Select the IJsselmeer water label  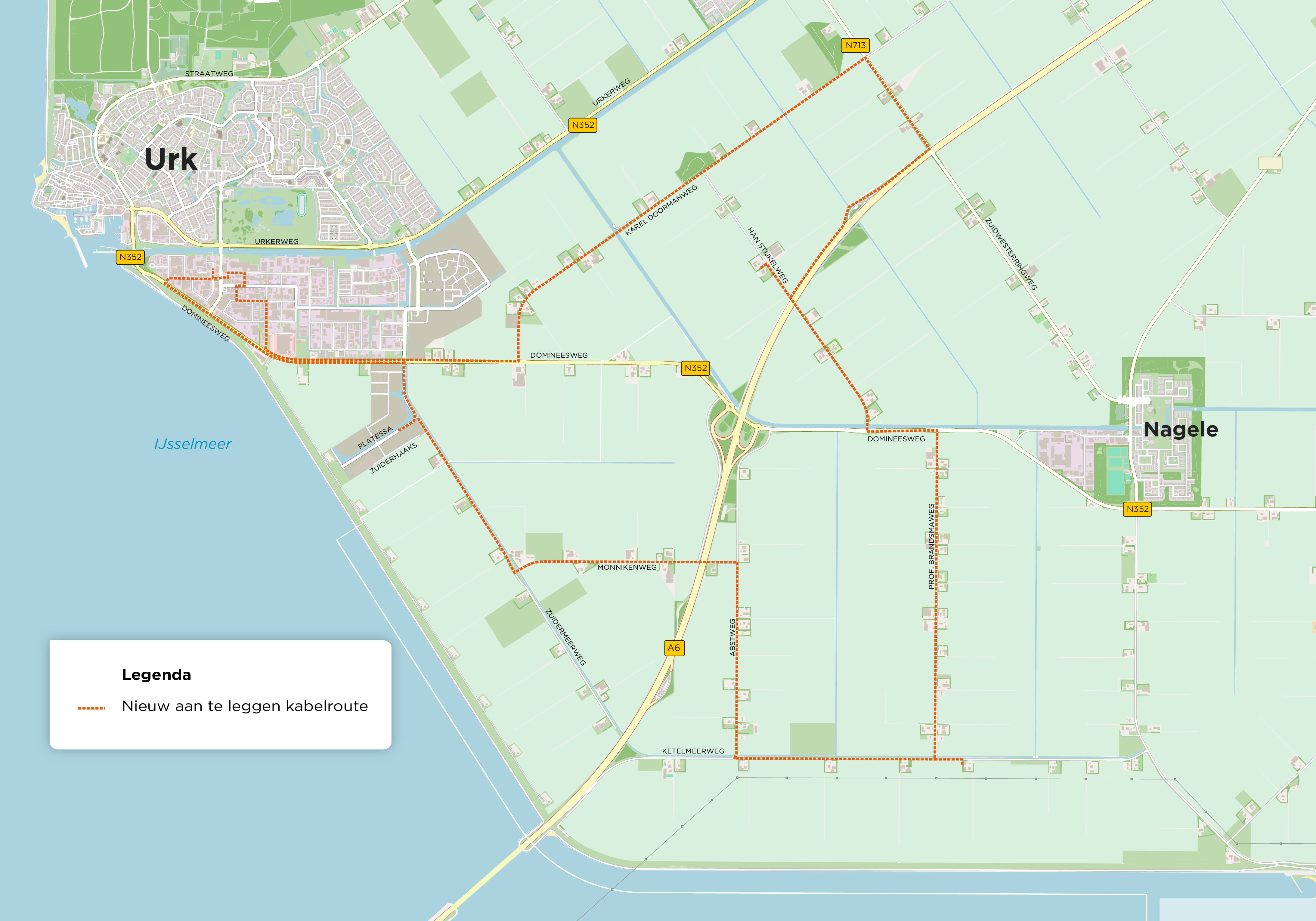point(193,444)
